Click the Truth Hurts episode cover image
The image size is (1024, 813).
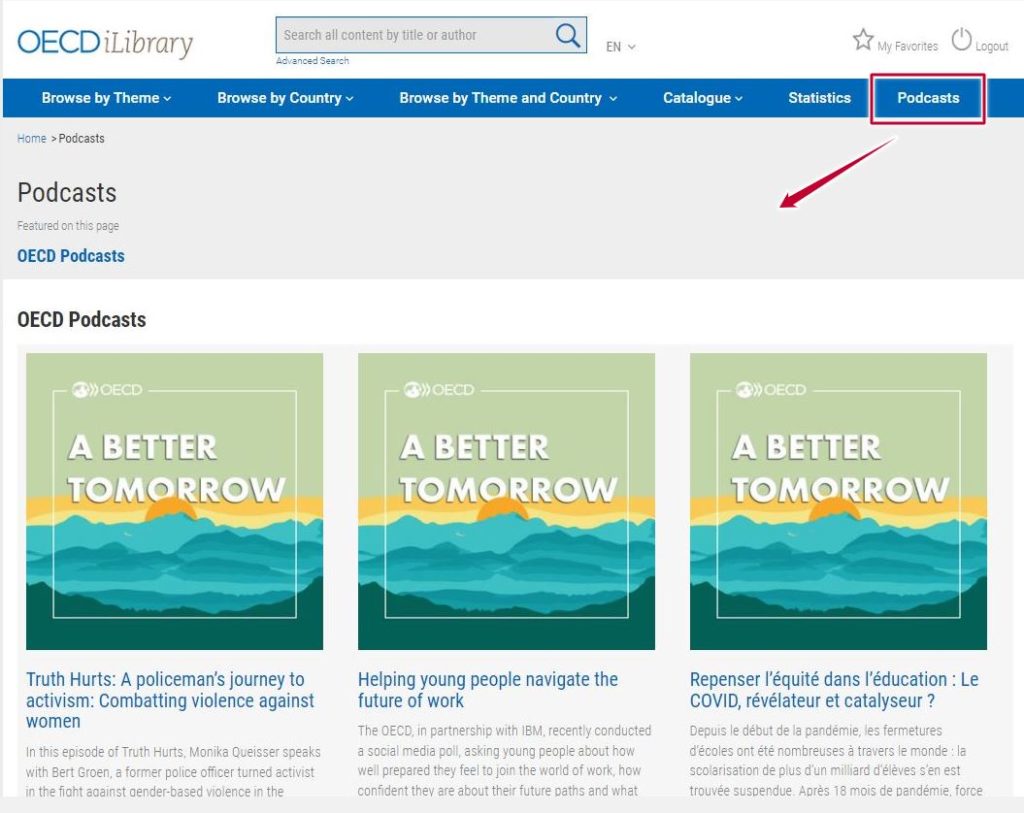(174, 502)
